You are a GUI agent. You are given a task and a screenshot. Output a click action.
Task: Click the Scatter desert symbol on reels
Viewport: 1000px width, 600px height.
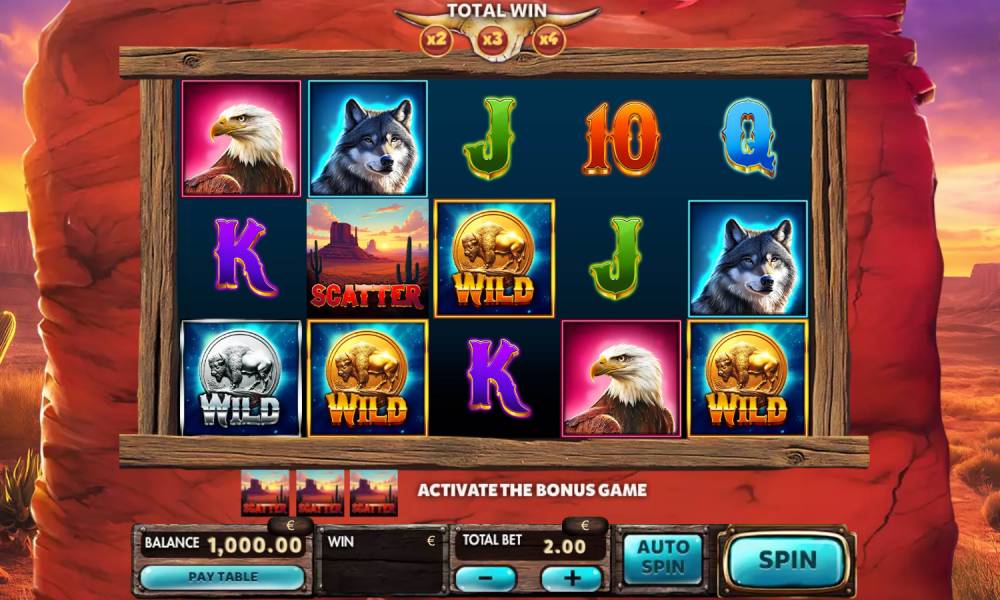[x=368, y=258]
